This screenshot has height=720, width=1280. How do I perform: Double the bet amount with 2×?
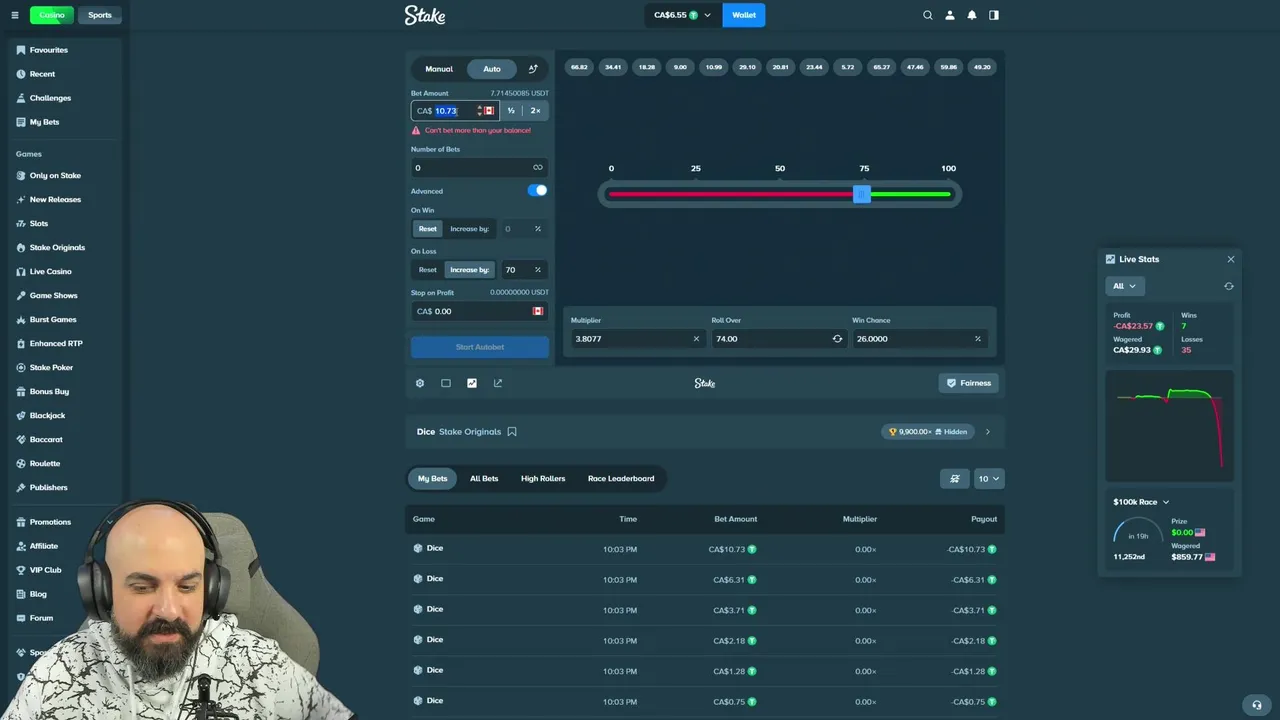[x=536, y=111]
